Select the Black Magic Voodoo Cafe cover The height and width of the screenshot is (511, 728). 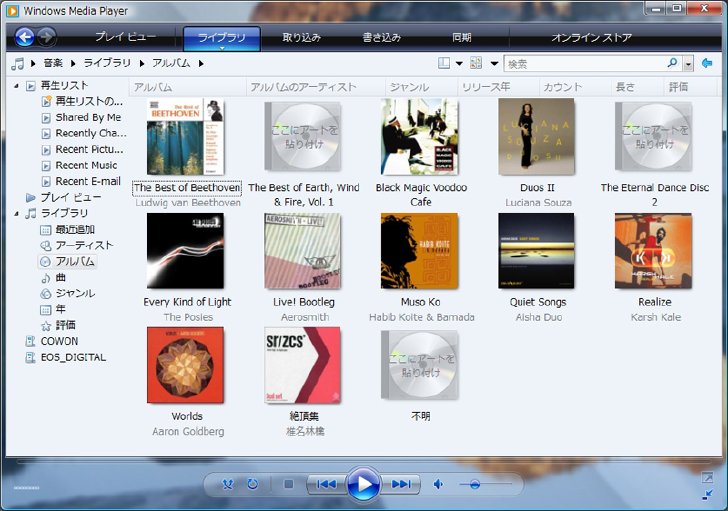point(420,136)
